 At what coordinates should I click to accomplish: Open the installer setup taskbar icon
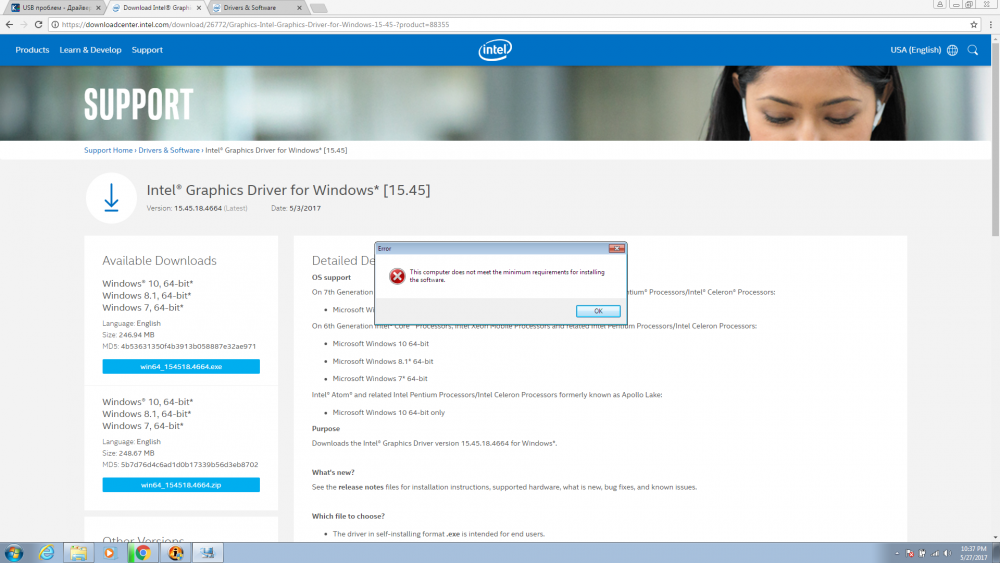pyautogui.click(x=208, y=553)
